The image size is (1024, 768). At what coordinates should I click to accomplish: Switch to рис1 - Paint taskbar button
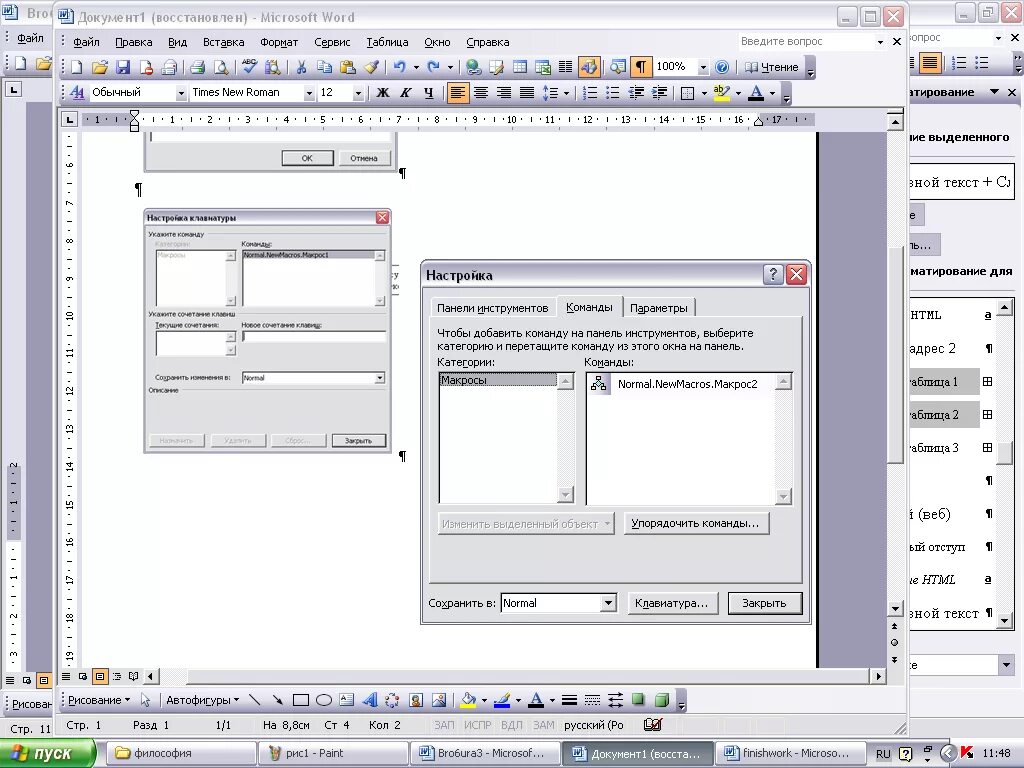(x=333, y=753)
